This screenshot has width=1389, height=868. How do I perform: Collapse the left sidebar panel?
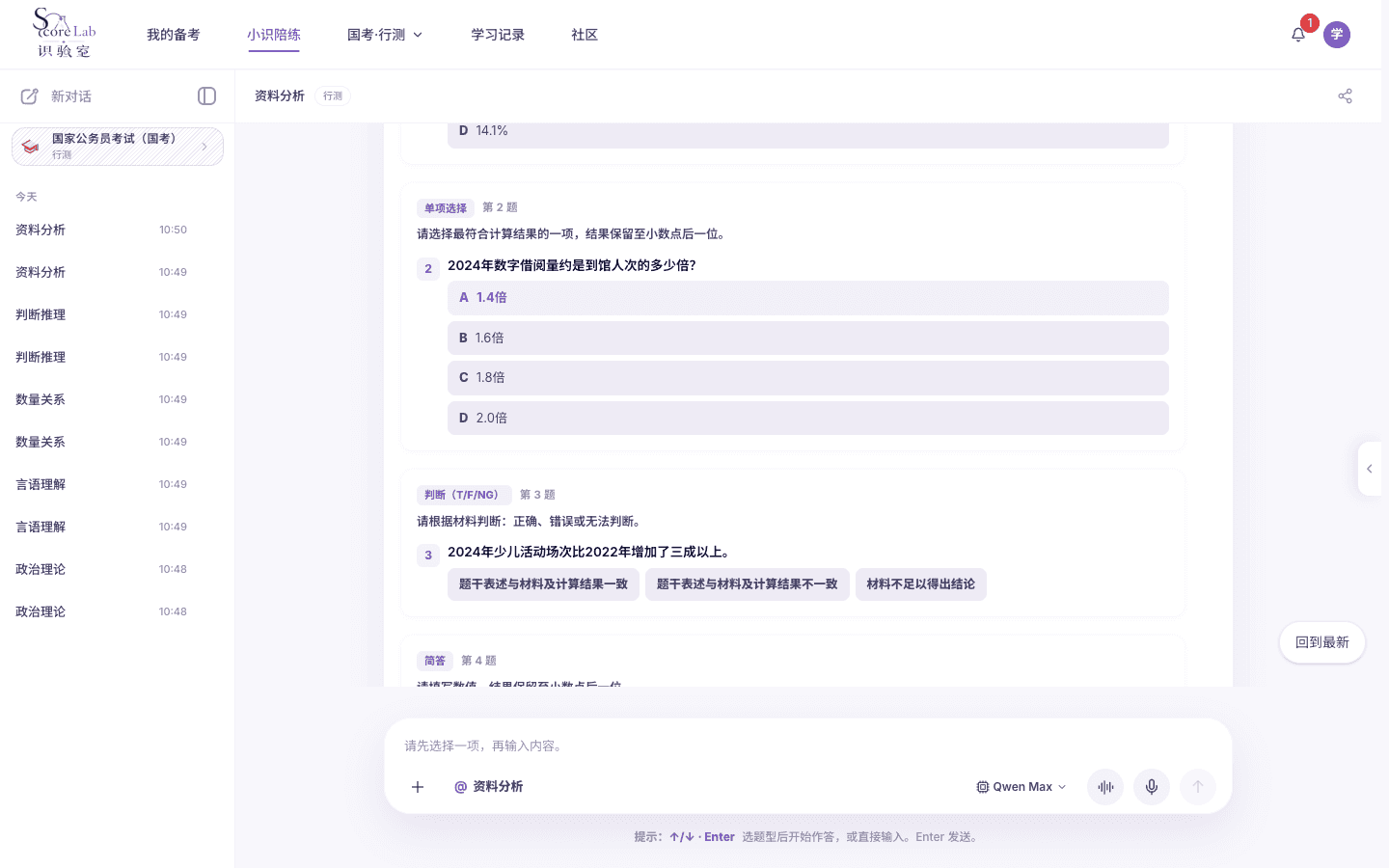(206, 96)
